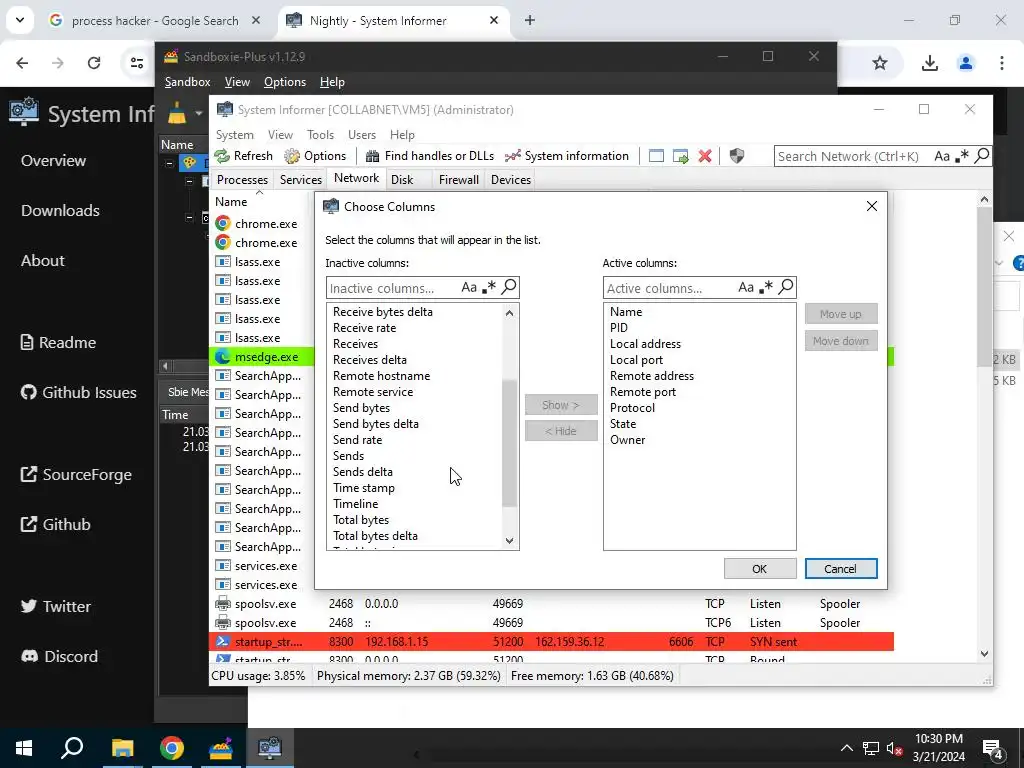The width and height of the screenshot is (1024, 768).
Task: Open Chrome downloads icon
Action: tap(929, 63)
